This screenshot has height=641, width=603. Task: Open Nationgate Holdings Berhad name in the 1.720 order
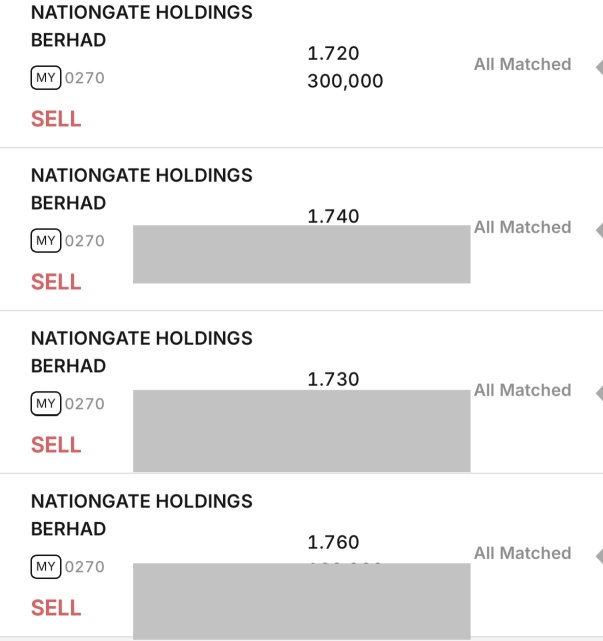141,27
